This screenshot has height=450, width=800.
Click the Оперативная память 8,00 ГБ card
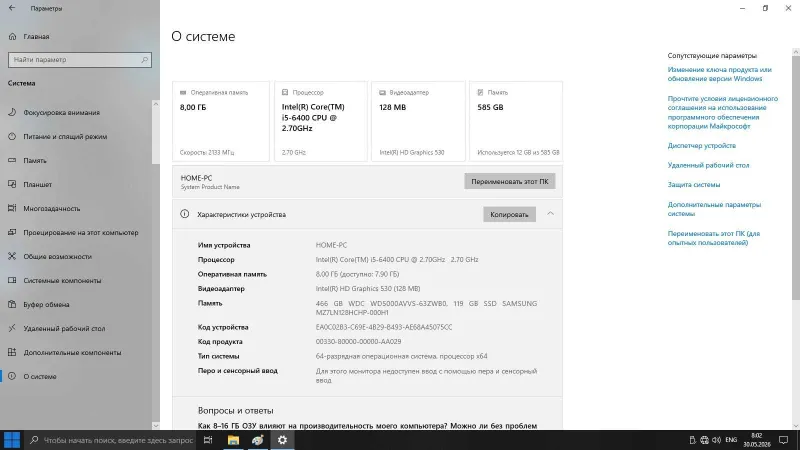tap(220, 121)
